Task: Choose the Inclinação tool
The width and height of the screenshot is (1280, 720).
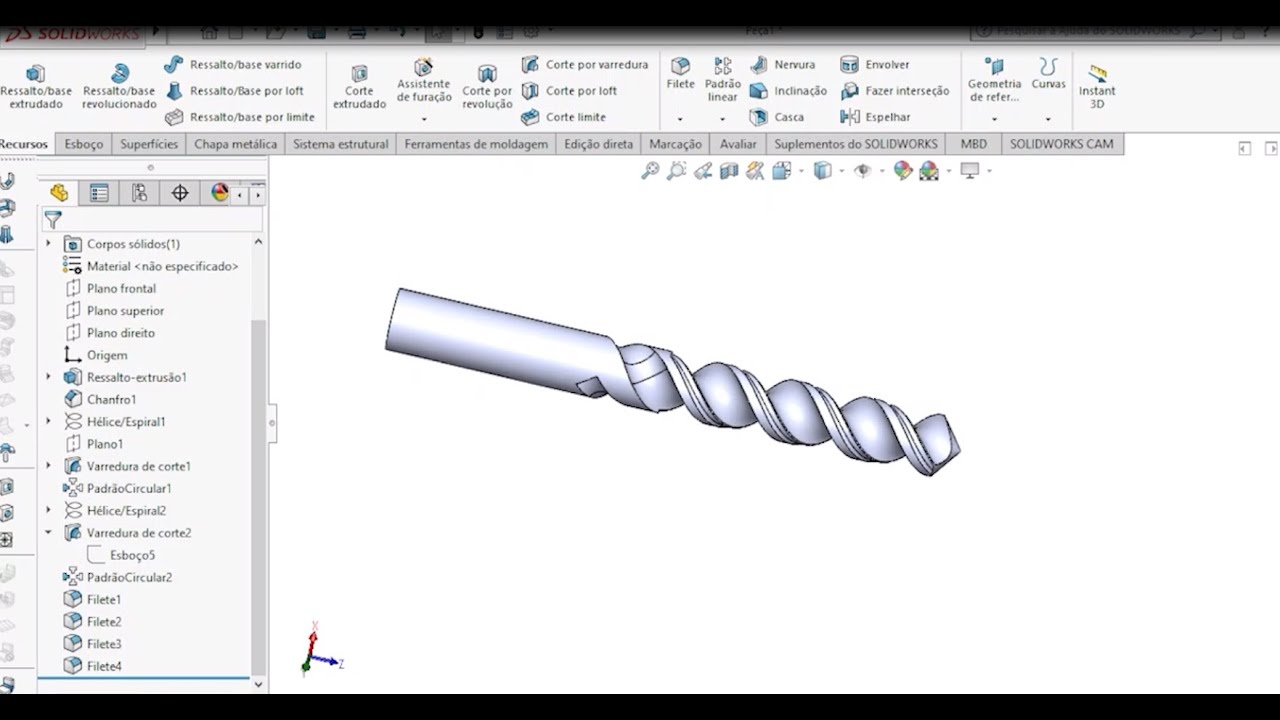Action: pyautogui.click(x=788, y=91)
